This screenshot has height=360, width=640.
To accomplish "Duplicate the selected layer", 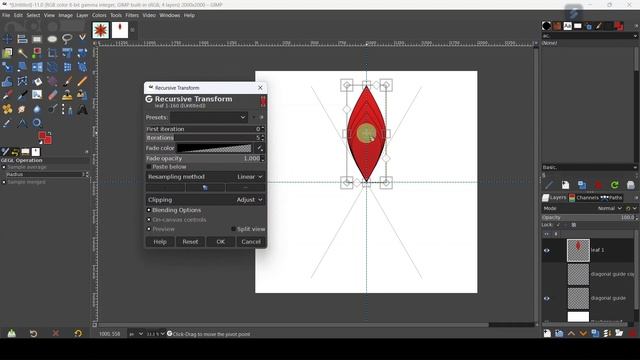I will click(595, 333).
